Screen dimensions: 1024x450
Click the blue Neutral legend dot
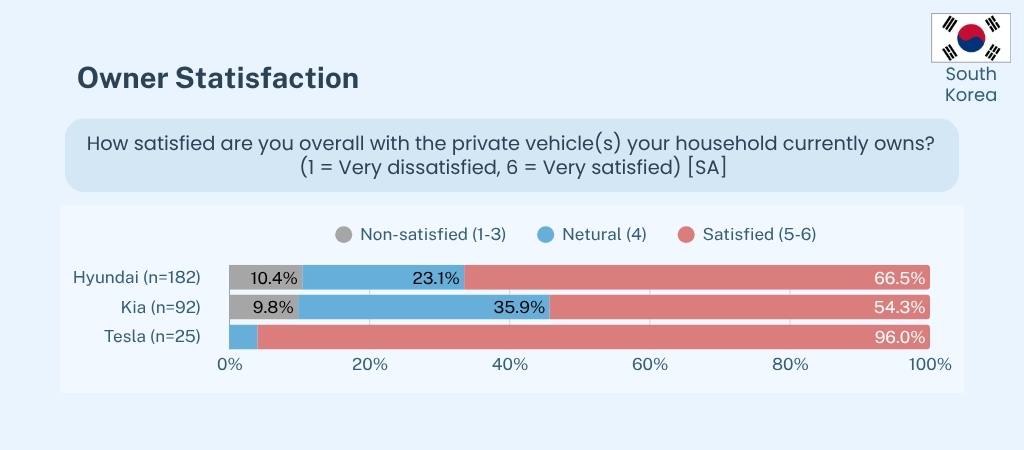pyautogui.click(x=545, y=235)
